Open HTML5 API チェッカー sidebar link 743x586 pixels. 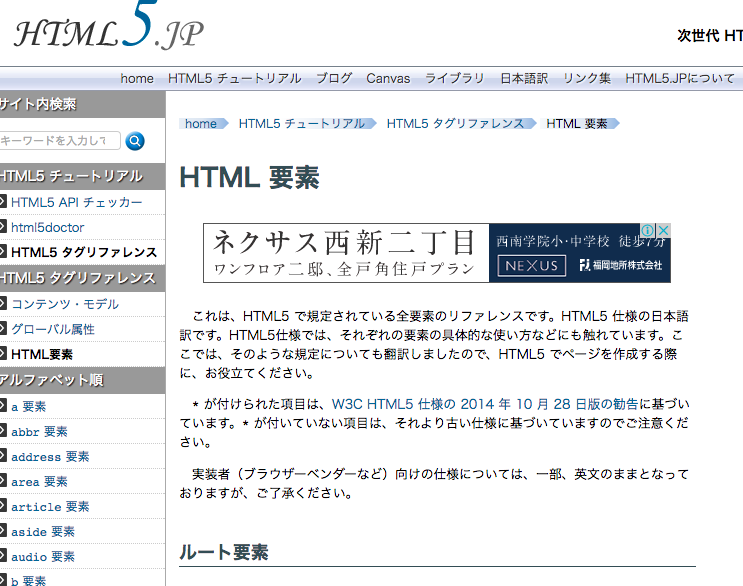pyautogui.click(x=77, y=202)
